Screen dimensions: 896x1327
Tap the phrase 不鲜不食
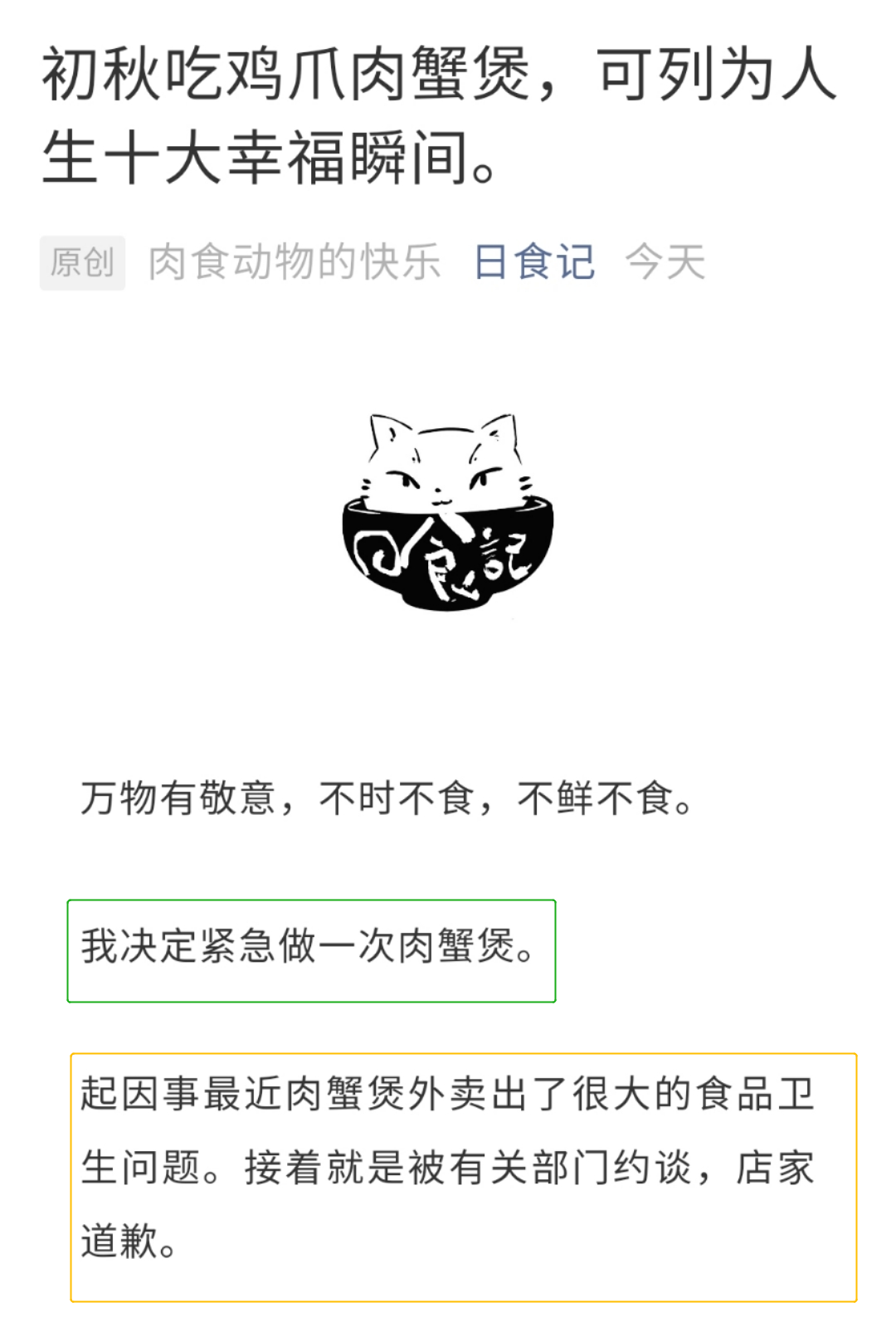click(x=595, y=798)
